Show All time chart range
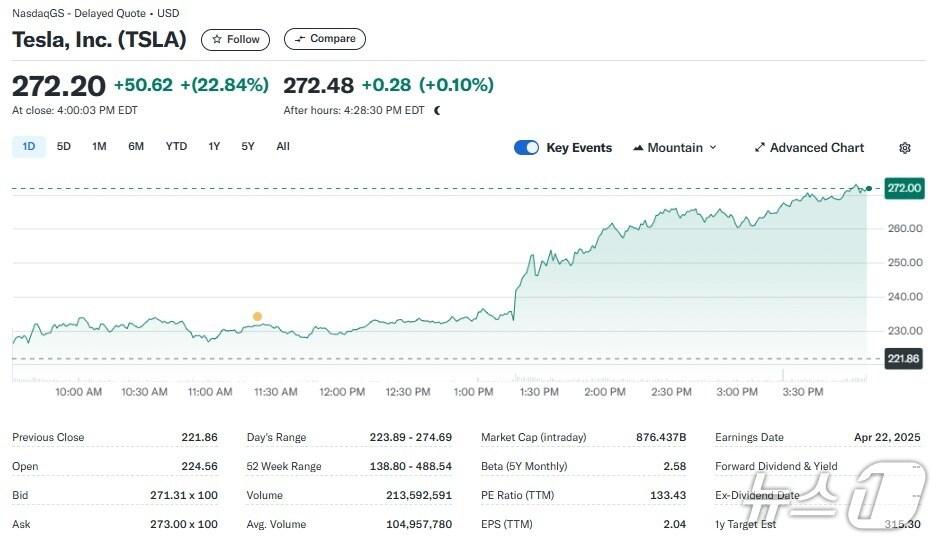The image size is (940, 543). click(283, 147)
